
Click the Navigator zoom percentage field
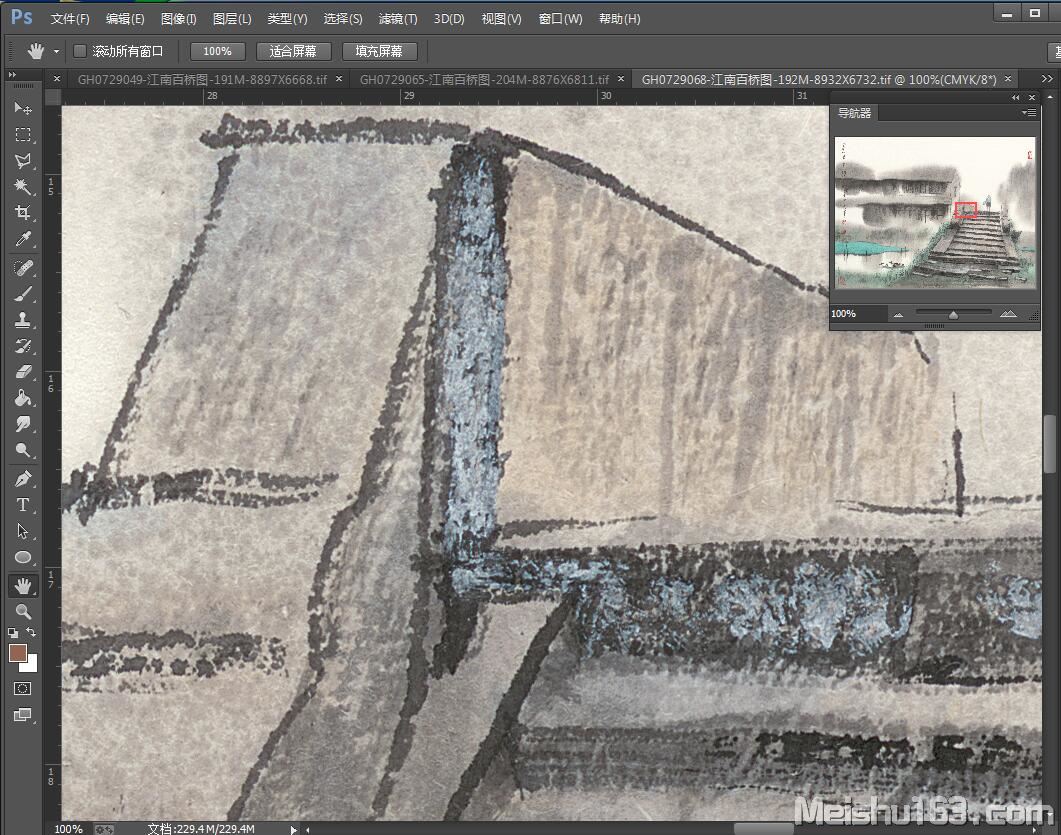(x=858, y=314)
